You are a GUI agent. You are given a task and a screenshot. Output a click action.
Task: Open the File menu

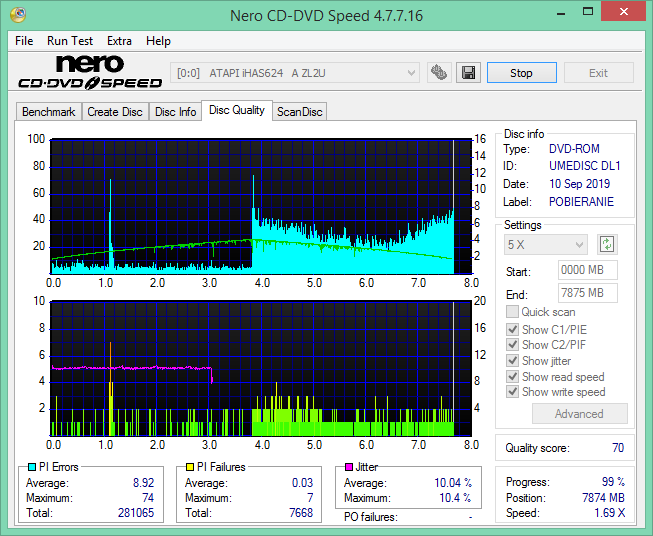(24, 41)
